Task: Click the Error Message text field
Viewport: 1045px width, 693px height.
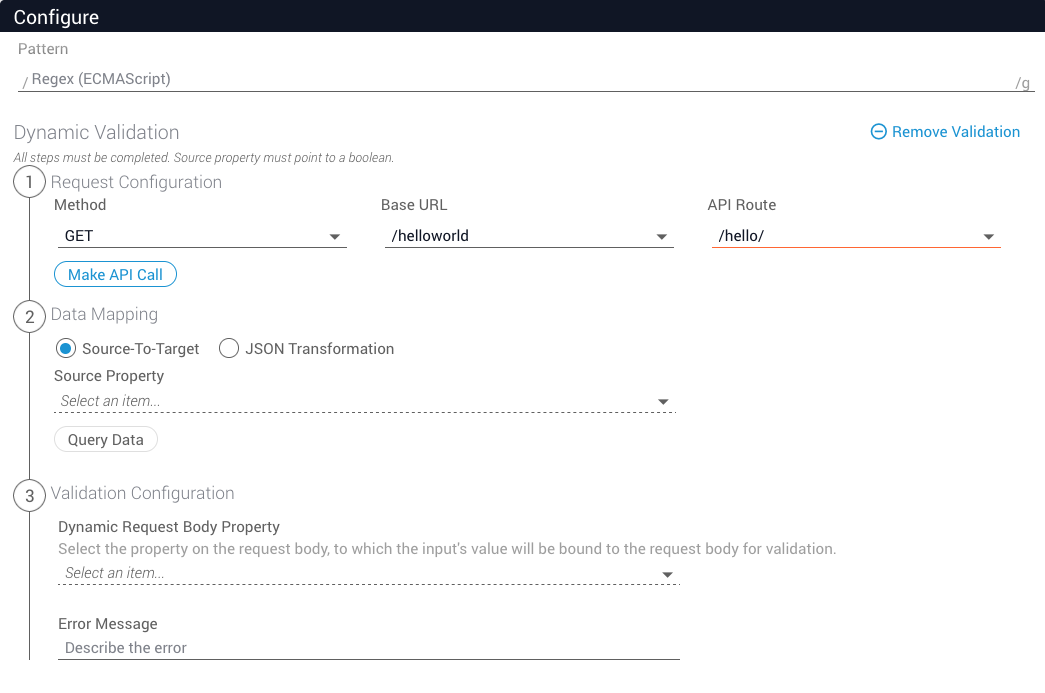Action: (368, 648)
